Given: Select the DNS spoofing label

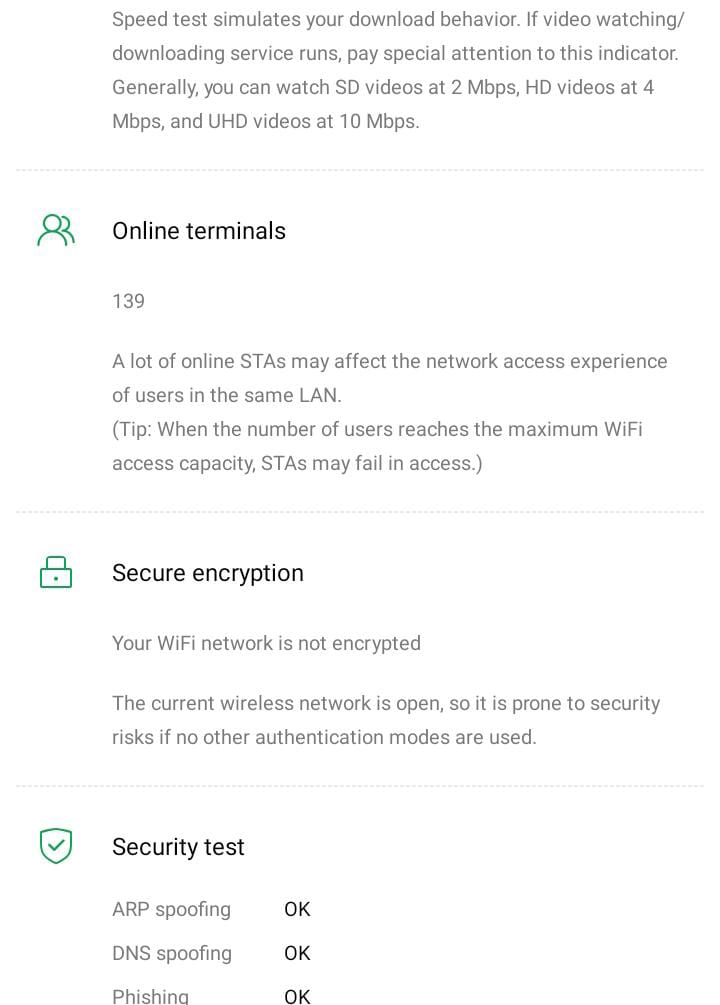Looking at the screenshot, I should (x=172, y=953).
